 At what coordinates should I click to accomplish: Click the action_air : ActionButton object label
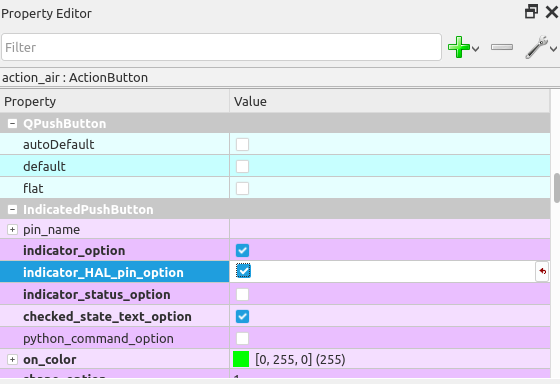[75, 78]
